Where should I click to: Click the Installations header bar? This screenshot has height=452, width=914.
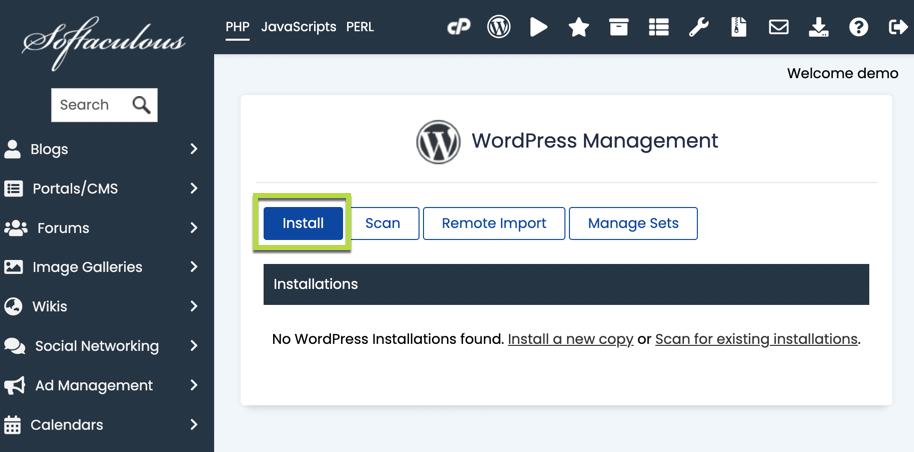point(566,284)
